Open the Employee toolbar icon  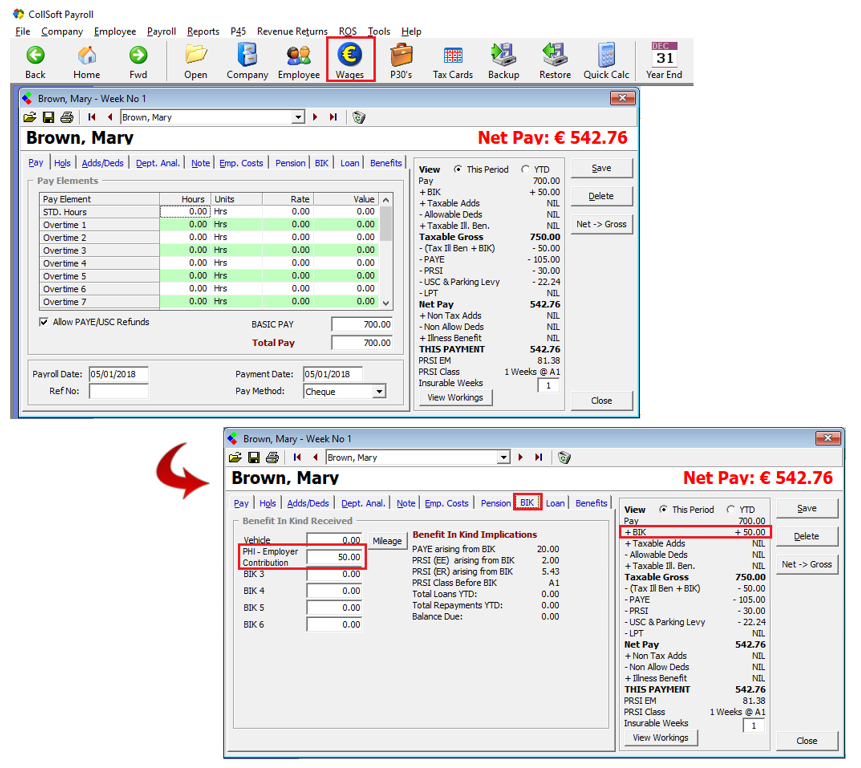click(x=298, y=55)
